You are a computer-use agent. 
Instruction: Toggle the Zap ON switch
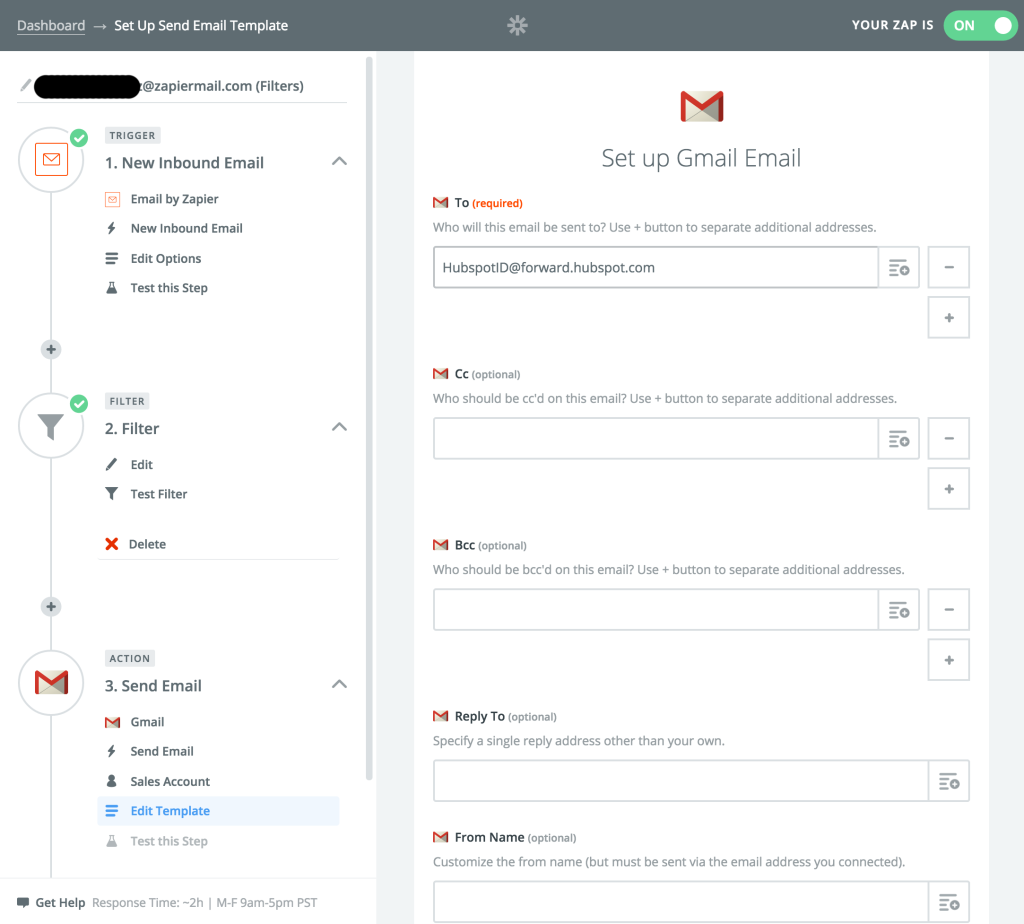click(980, 25)
